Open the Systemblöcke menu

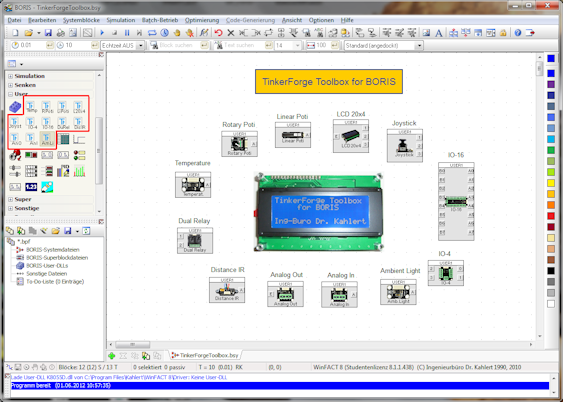click(x=81, y=20)
